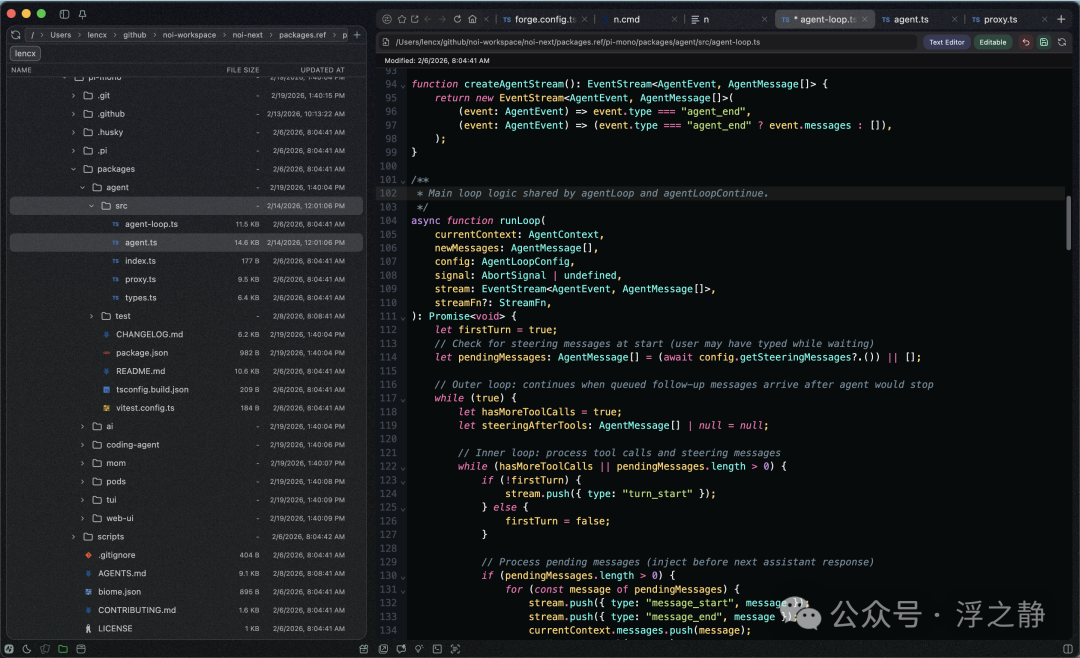1080x658 pixels.
Task: Click the smiley face icon beside the editor tabs
Action: tap(387, 19)
